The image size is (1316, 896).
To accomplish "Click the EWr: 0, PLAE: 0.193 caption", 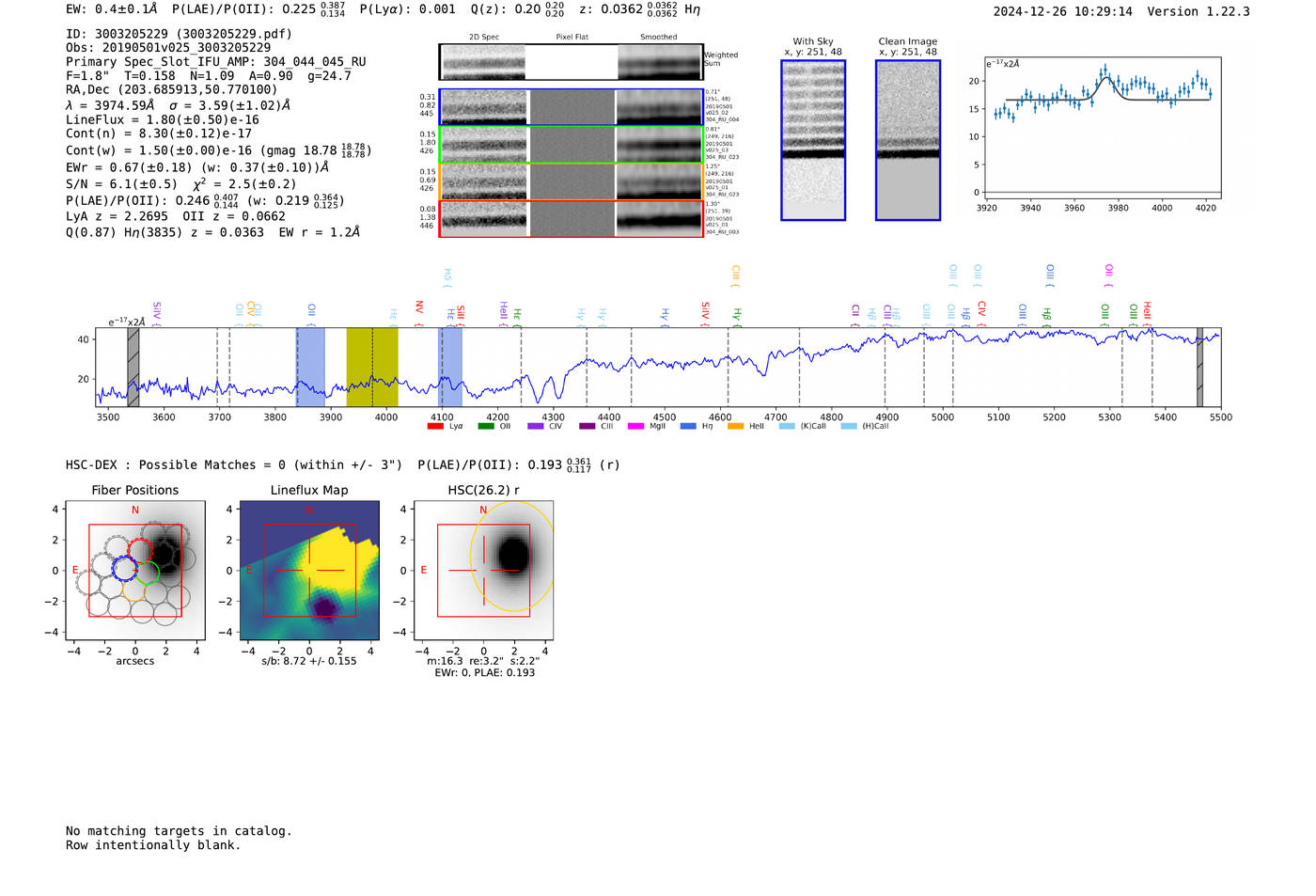I will [x=484, y=673].
